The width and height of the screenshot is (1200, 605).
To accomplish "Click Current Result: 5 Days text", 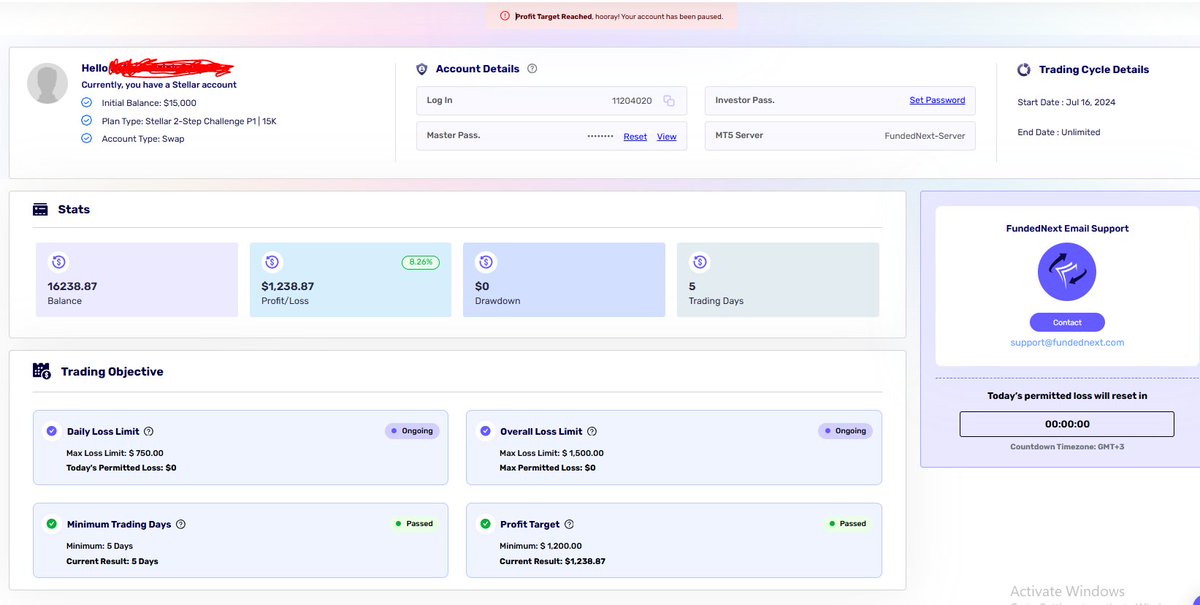I will coord(112,561).
